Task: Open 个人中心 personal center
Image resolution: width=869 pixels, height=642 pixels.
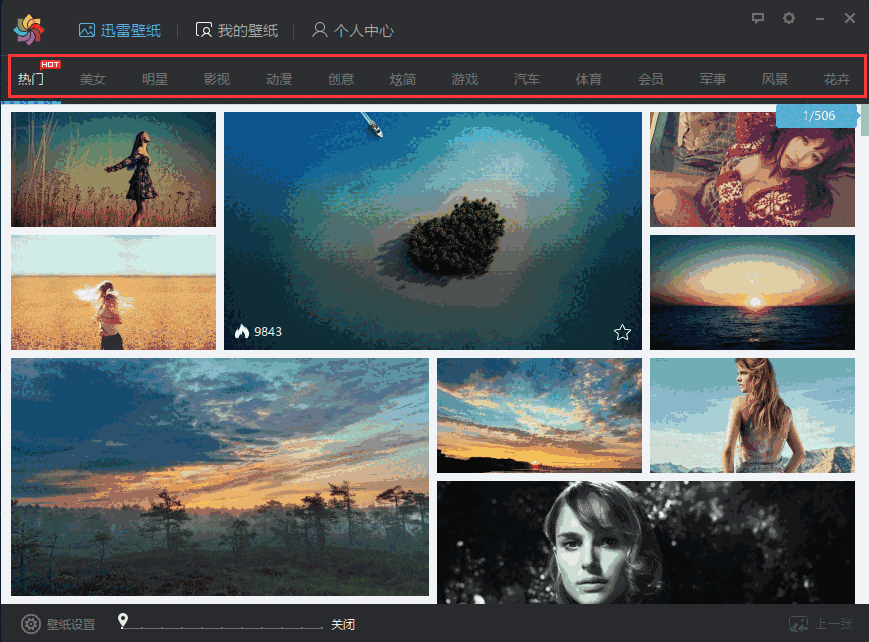Action: 352,30
